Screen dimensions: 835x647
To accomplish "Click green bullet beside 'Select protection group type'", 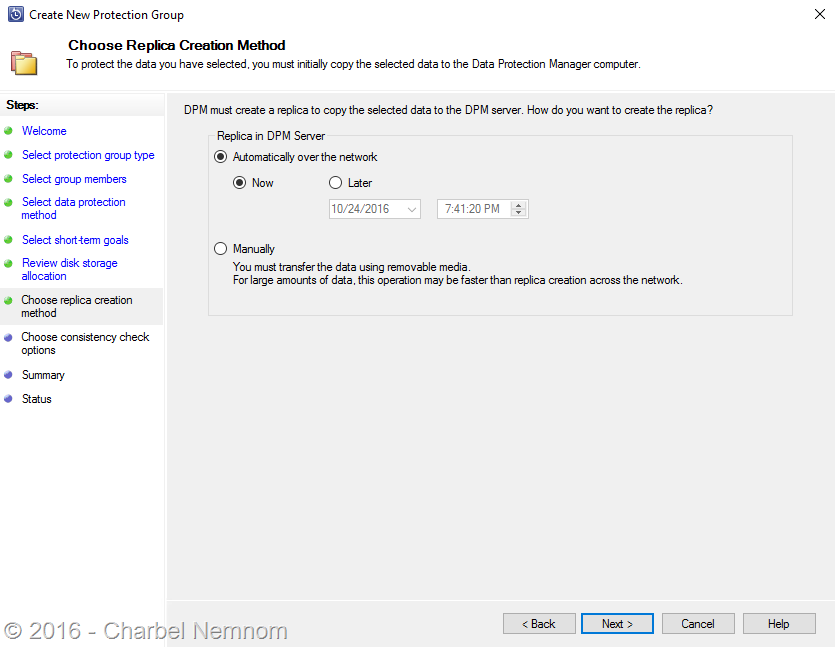I will 8,155.
